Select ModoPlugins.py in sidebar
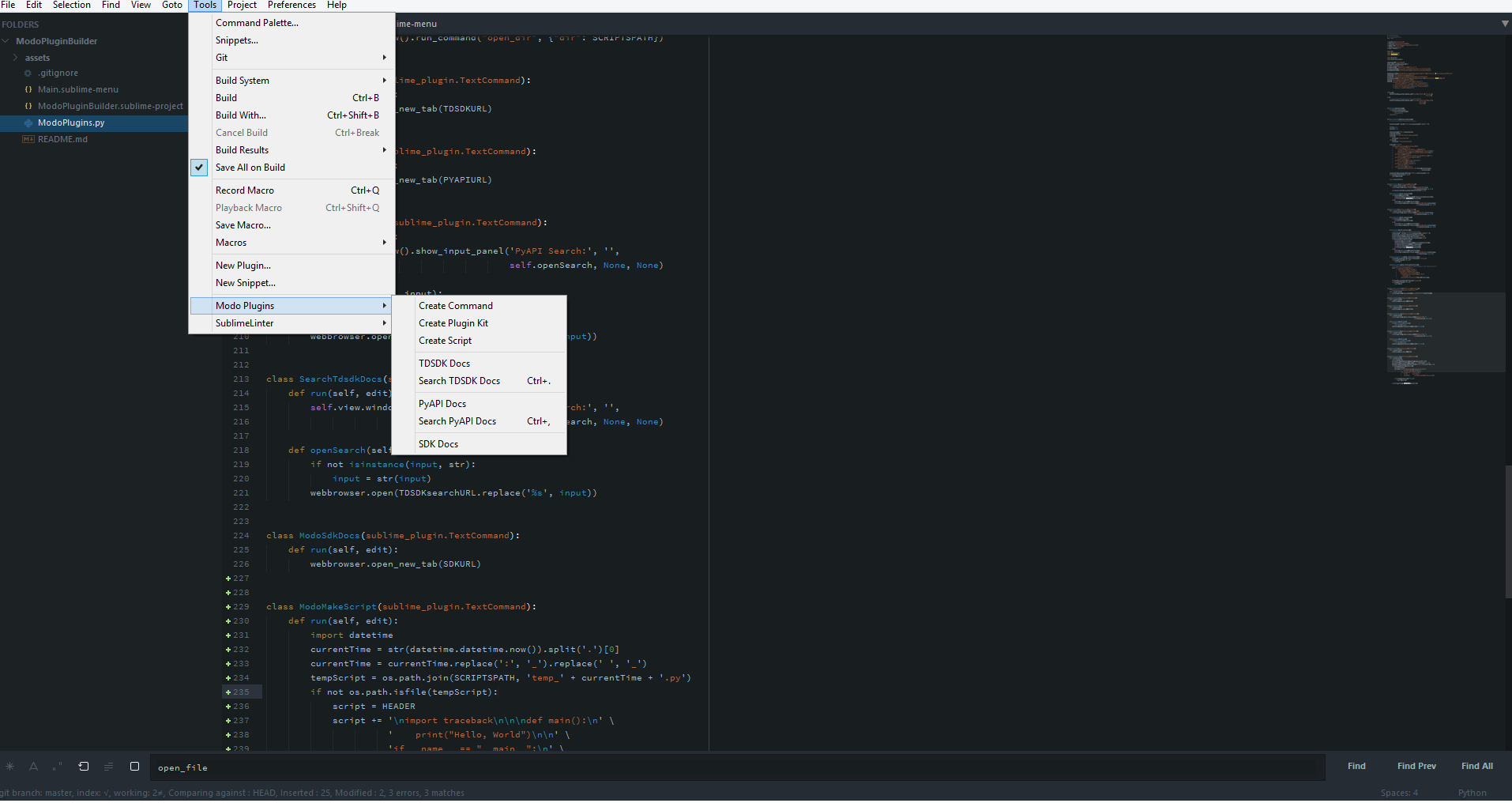Image resolution: width=1512 pixels, height=803 pixels. tap(94, 123)
